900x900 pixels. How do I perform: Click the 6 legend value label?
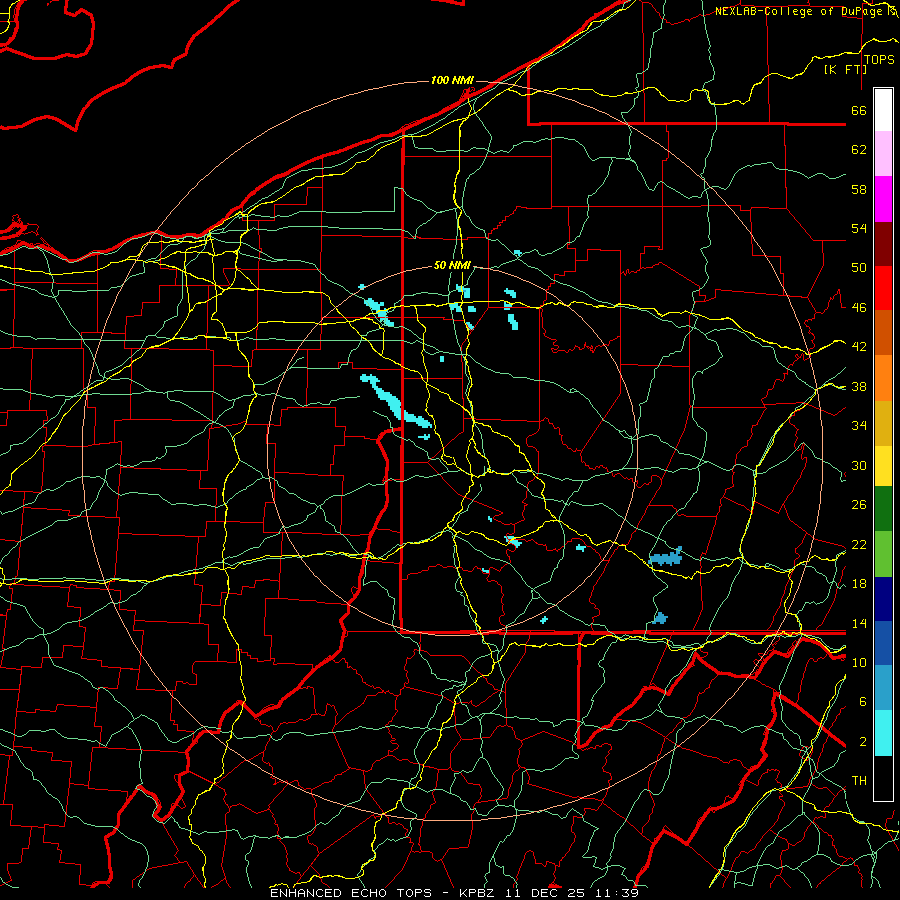point(862,702)
